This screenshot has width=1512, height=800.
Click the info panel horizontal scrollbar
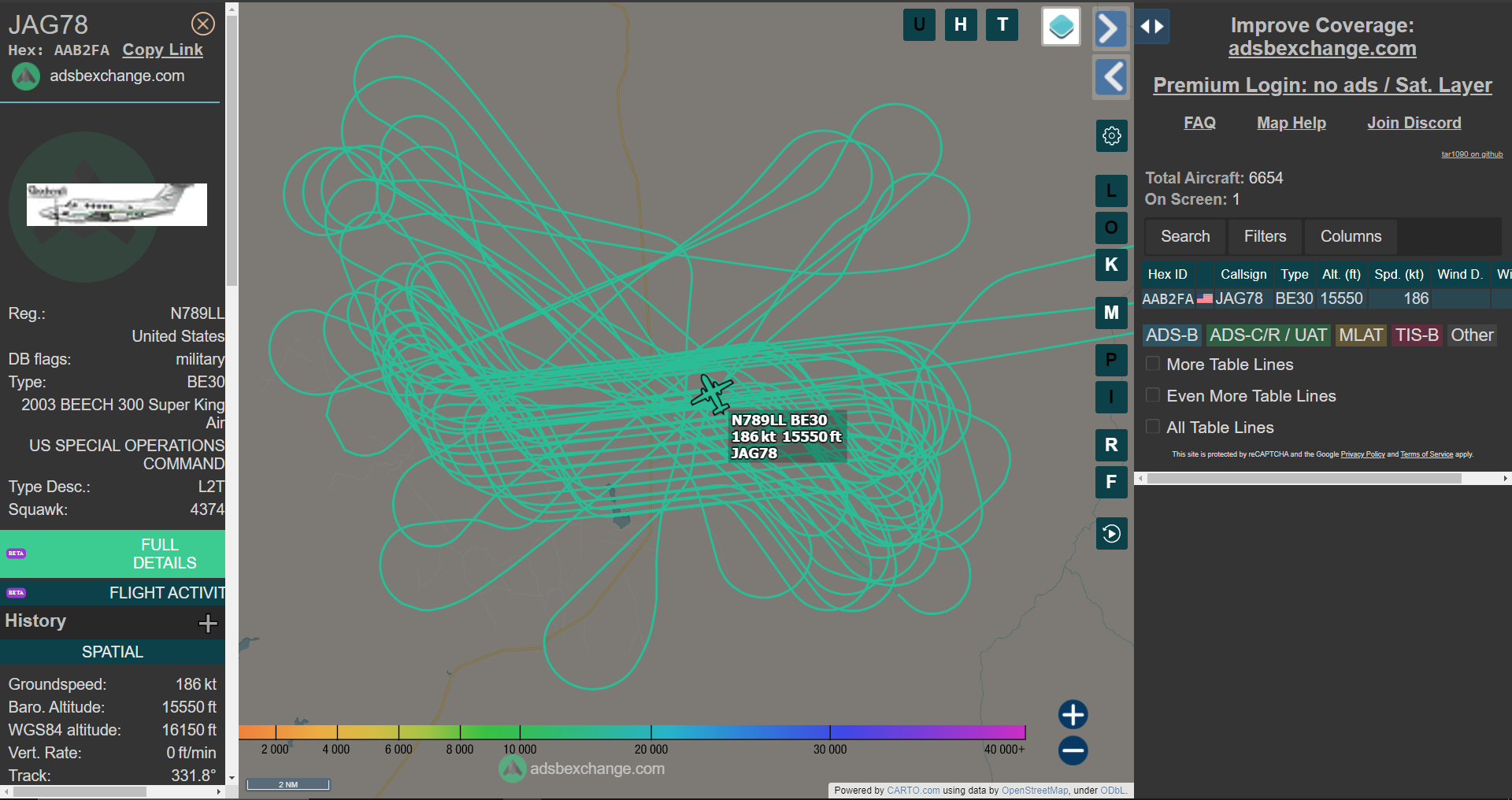point(80,791)
